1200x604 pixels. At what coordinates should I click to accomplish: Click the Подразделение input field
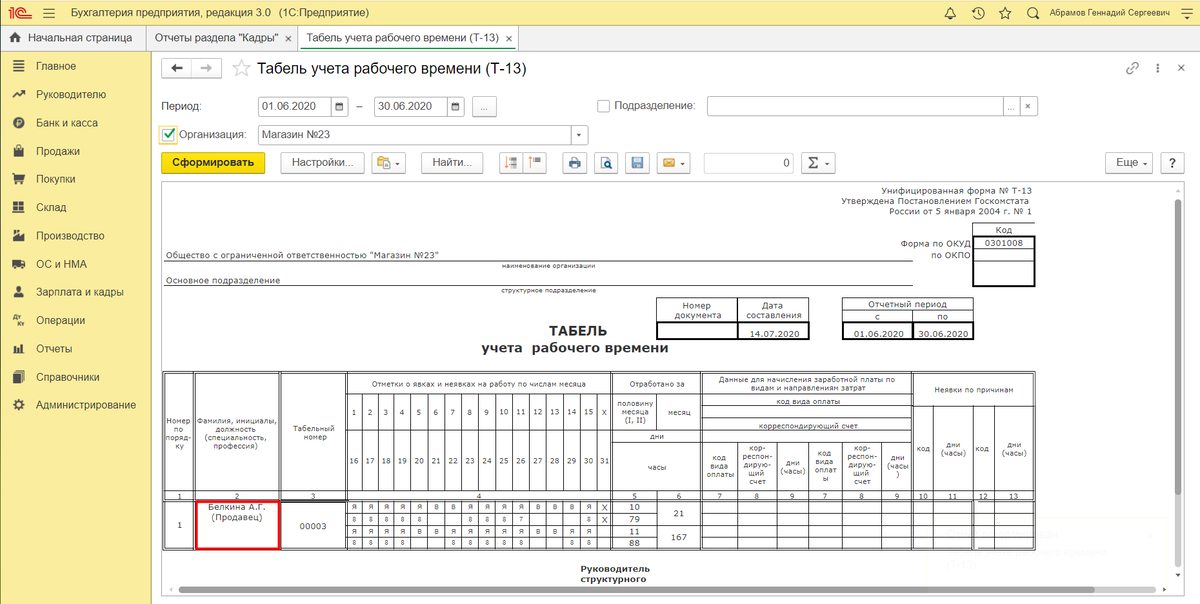855,106
